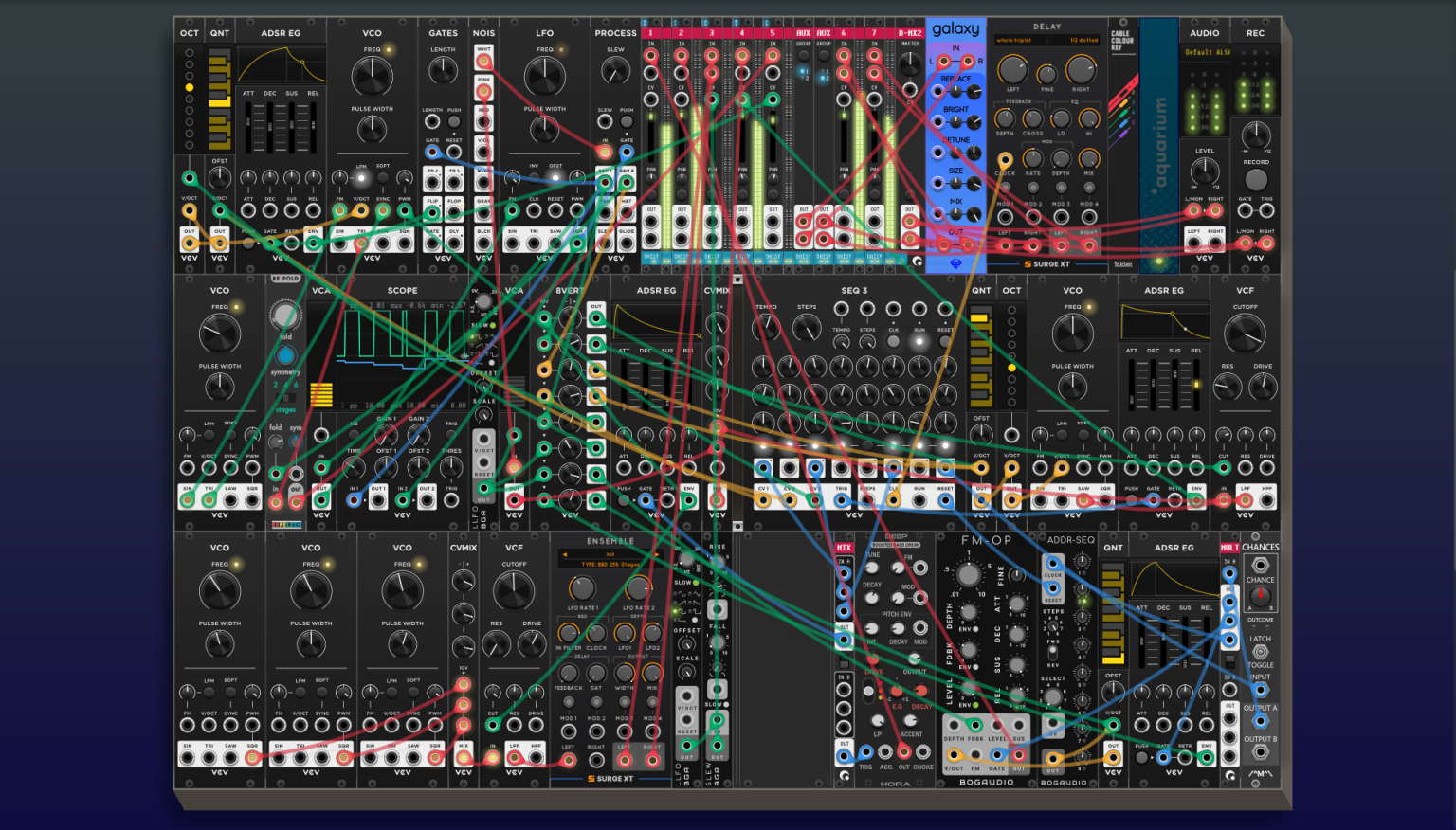Click the SEQ 3 CLK button
This screenshot has height=830, width=1456.
[x=893, y=341]
